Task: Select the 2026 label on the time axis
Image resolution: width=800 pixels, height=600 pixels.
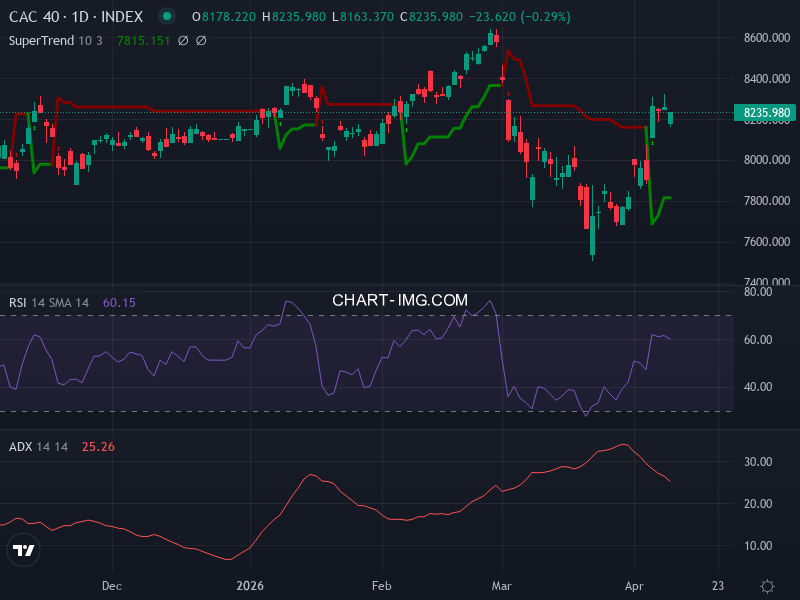Action: (x=249, y=586)
